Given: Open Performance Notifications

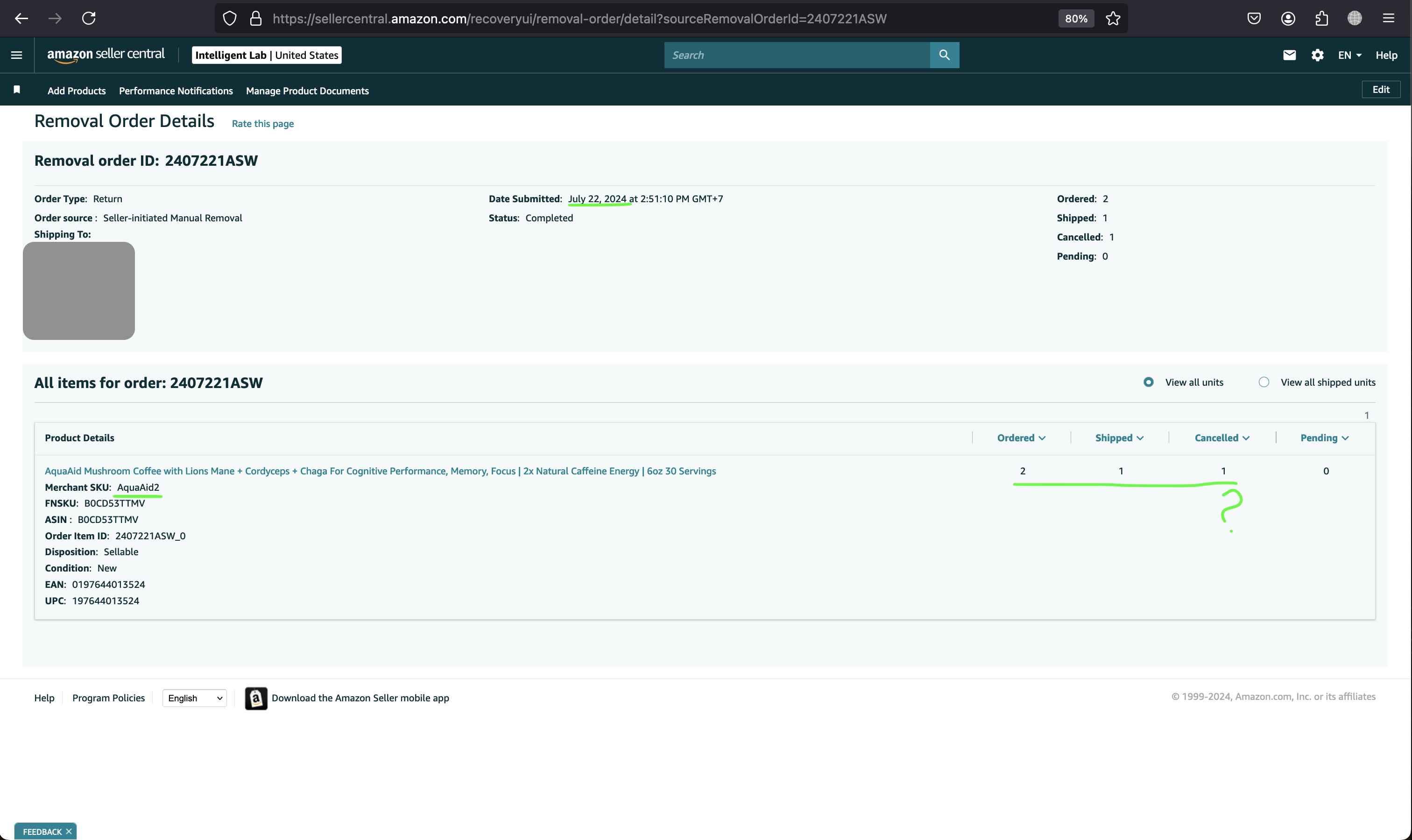Looking at the screenshot, I should [x=176, y=91].
